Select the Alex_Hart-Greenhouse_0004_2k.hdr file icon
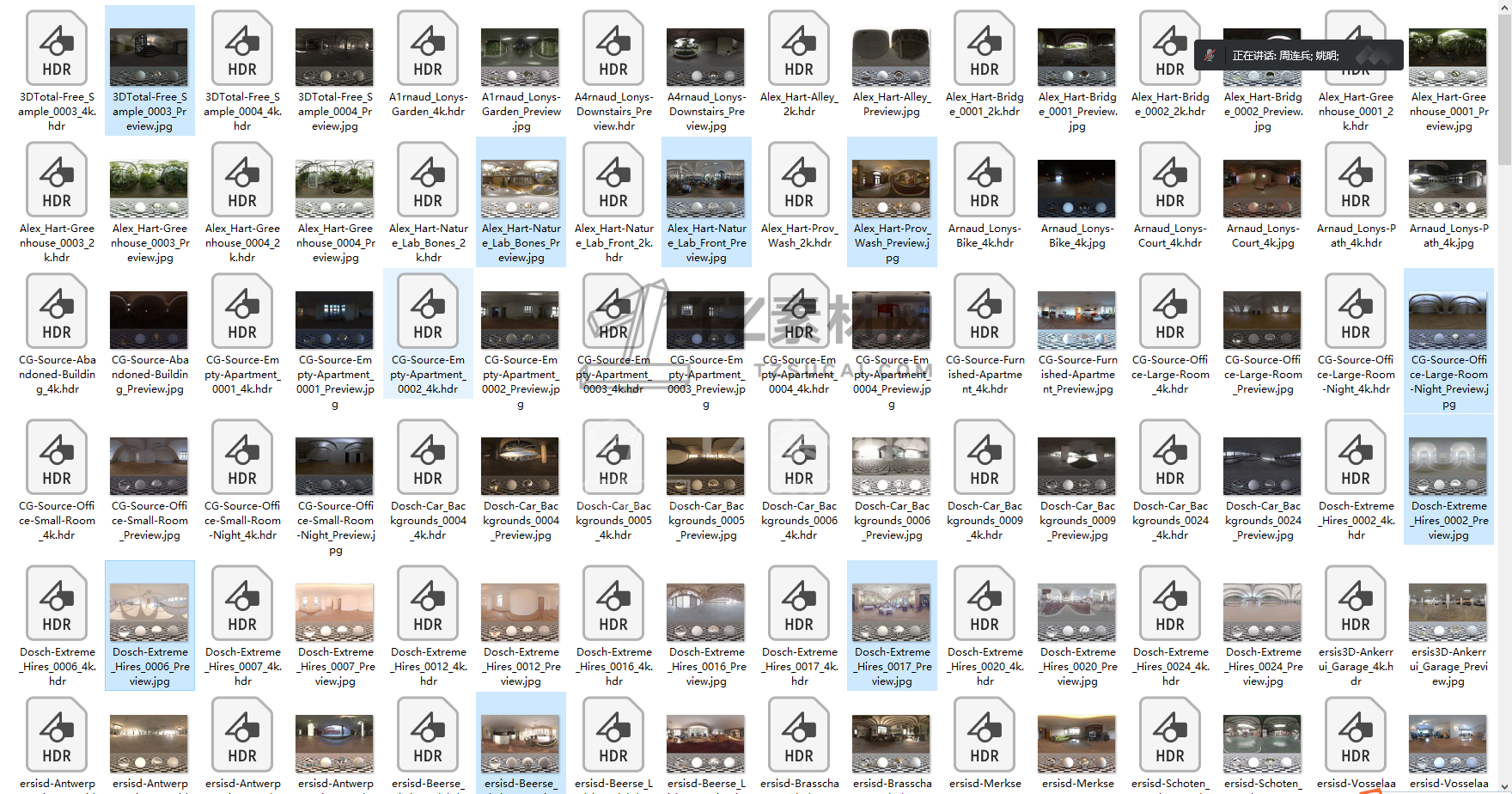This screenshot has width=1512, height=794. (242, 180)
